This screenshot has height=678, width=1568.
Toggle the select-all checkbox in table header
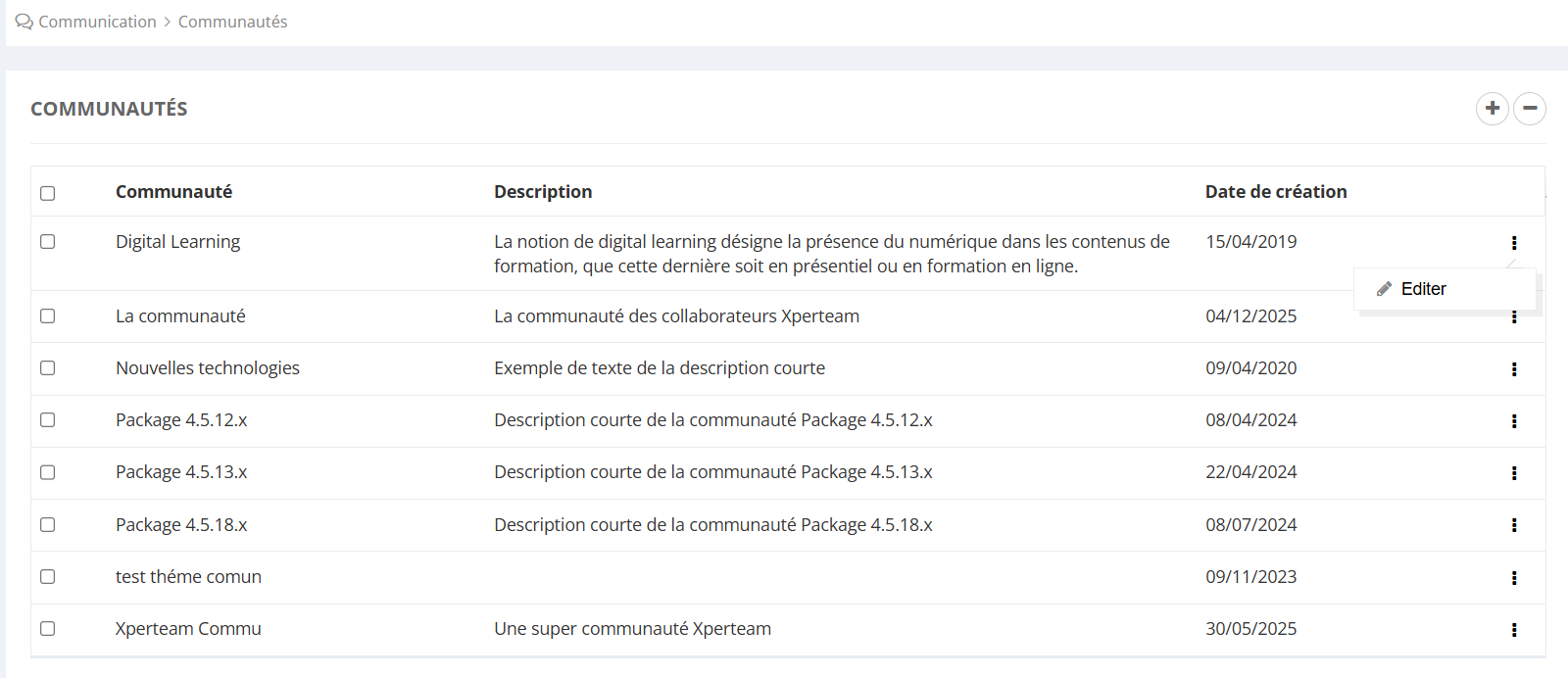(x=48, y=193)
